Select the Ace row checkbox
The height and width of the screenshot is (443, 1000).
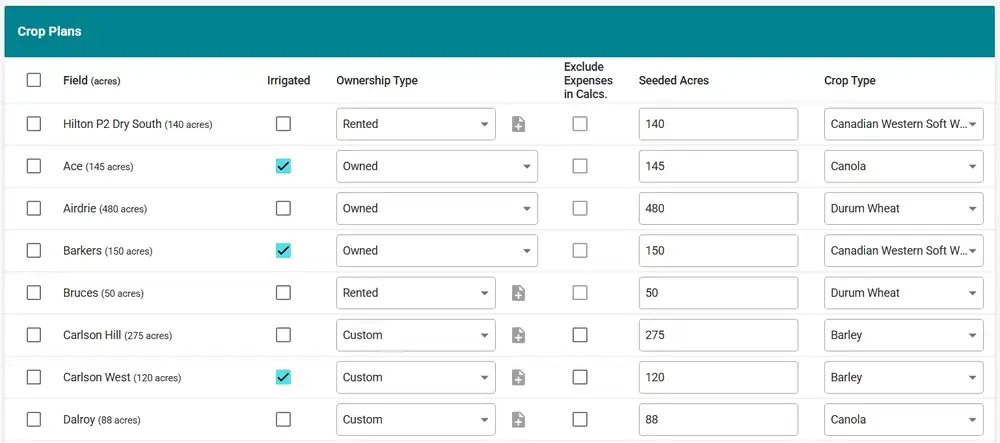coord(34,166)
